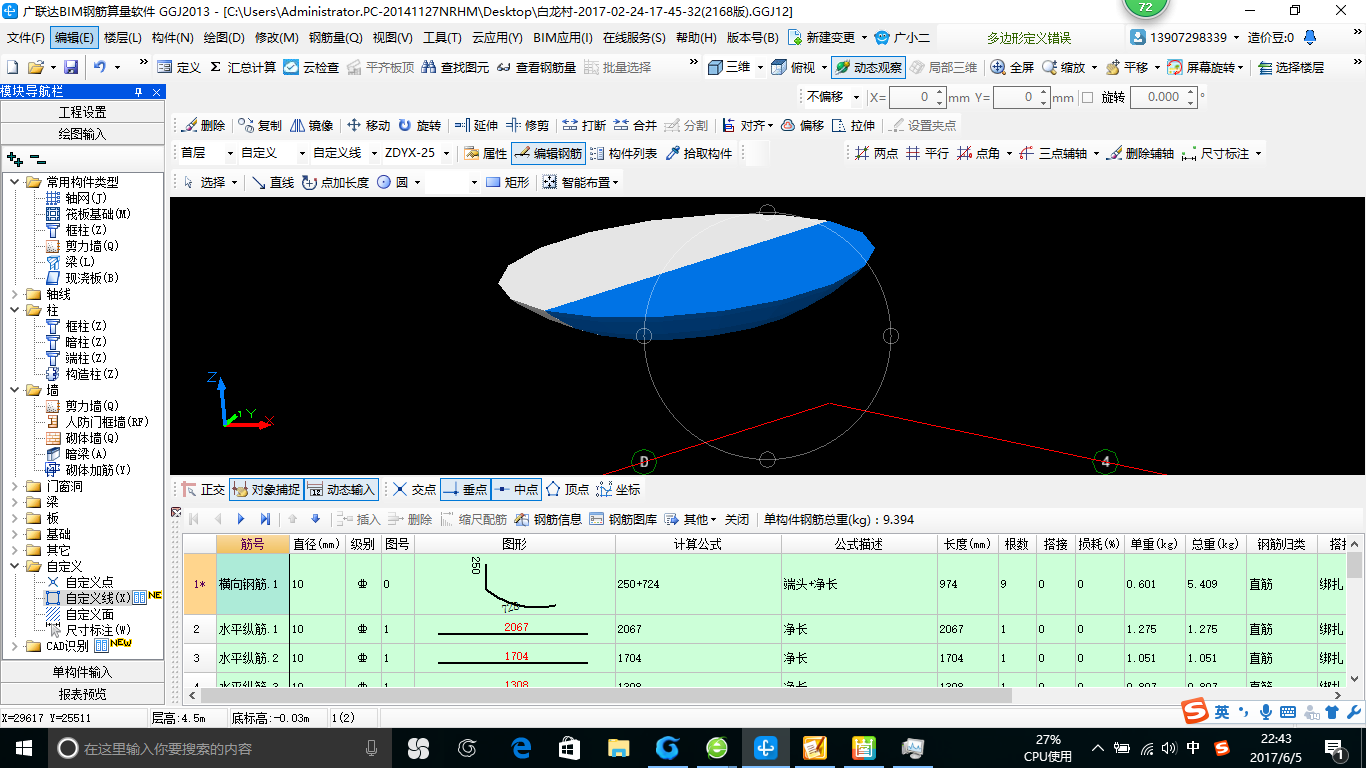This screenshot has height=768, width=1366.
Task: Run 汇总计算 from the toolbar
Action: [x=243, y=67]
